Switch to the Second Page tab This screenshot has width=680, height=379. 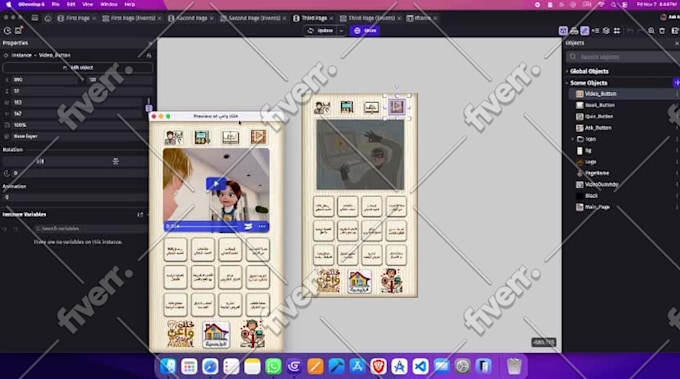[191, 18]
